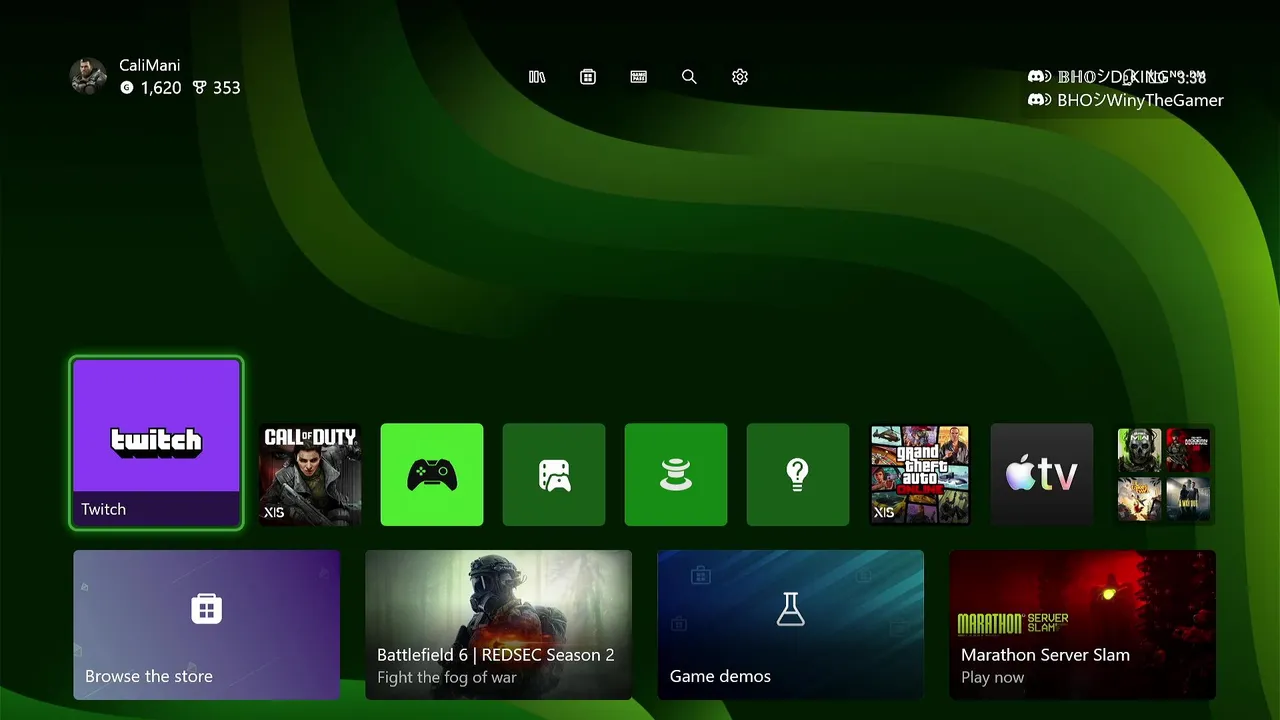Open My games & apps library icon
The image size is (1280, 720).
[537, 77]
